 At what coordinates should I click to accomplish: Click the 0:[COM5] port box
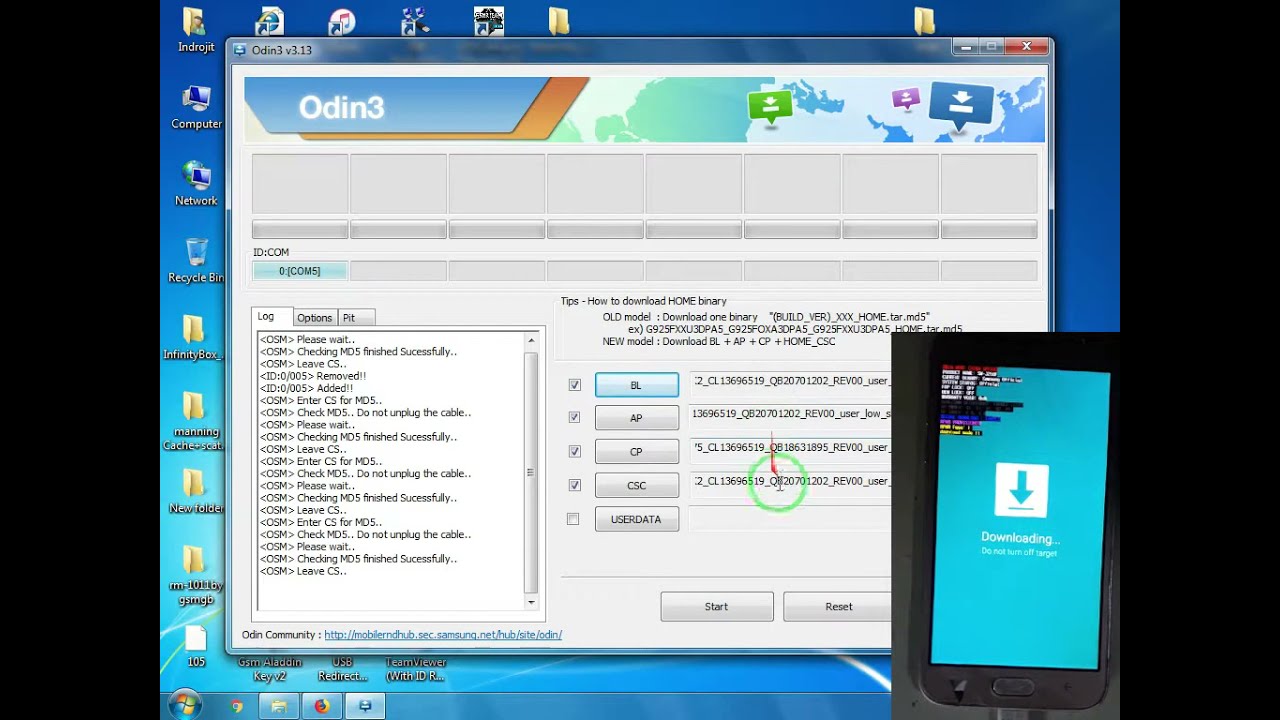coord(300,271)
